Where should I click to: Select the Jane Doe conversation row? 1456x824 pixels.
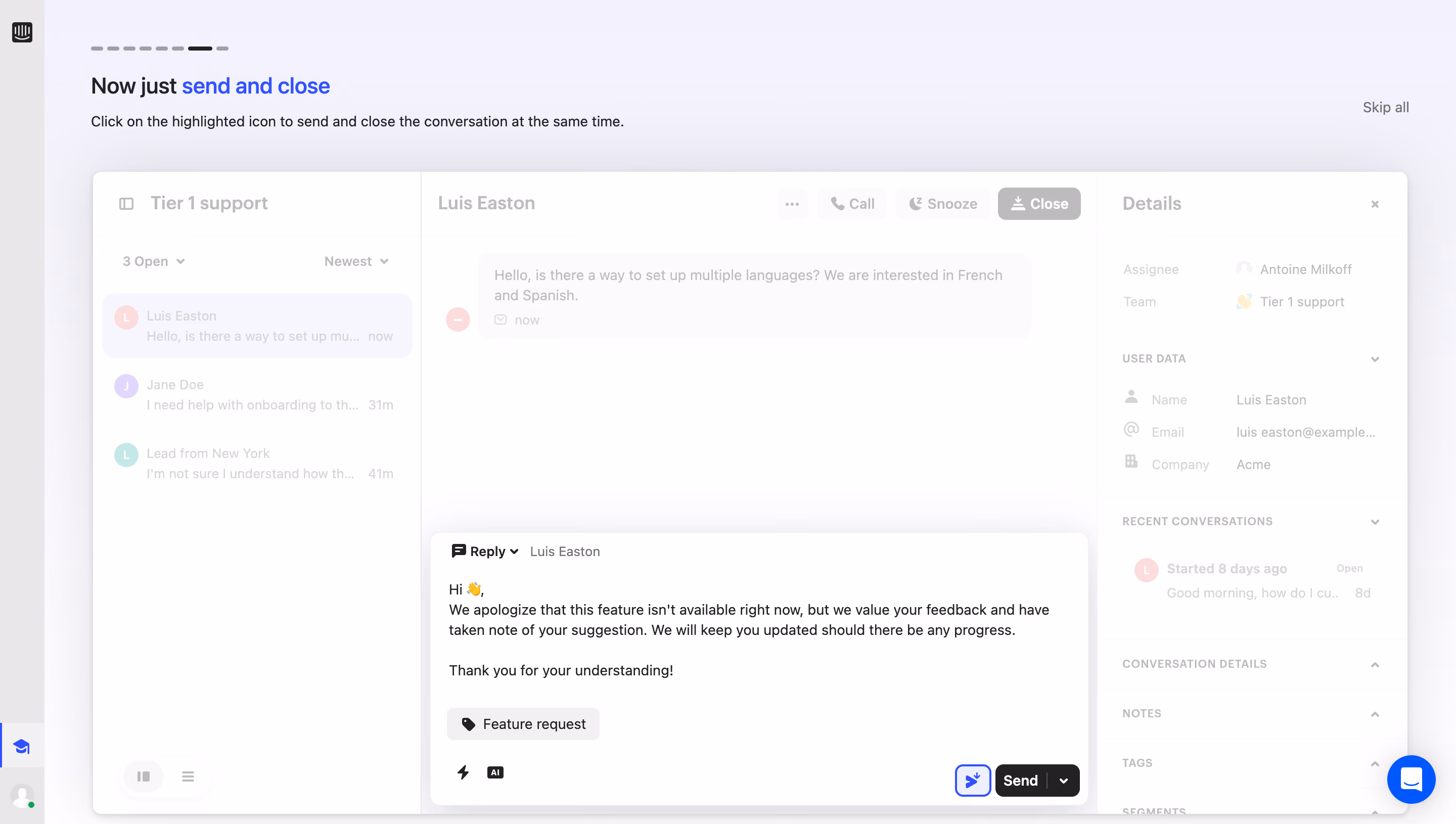pyautogui.click(x=257, y=394)
